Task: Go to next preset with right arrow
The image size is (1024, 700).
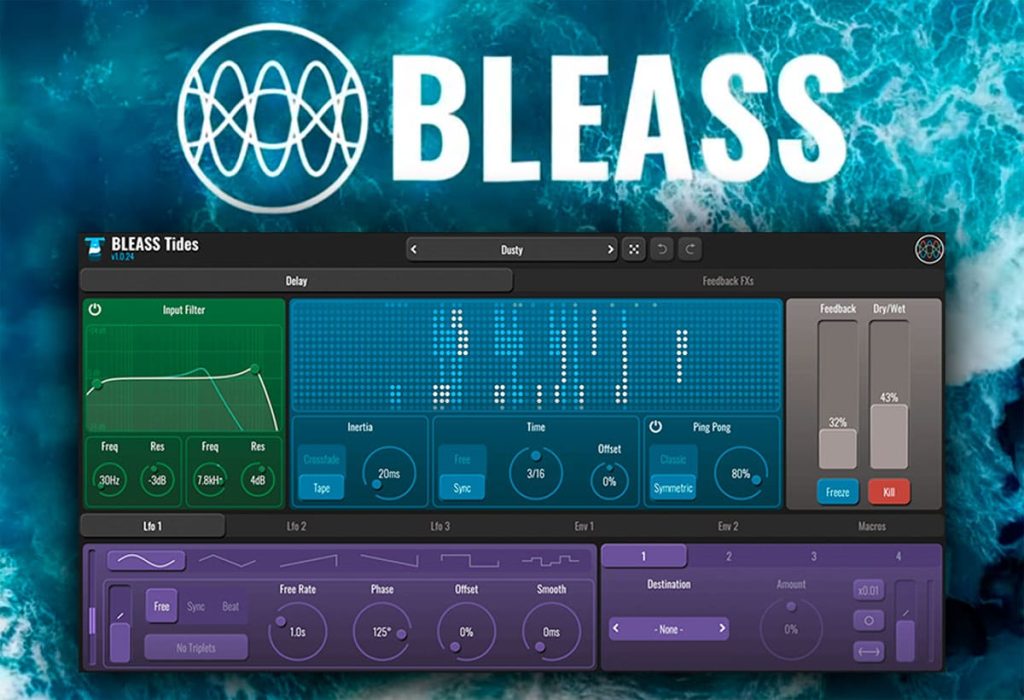Action: [x=610, y=249]
